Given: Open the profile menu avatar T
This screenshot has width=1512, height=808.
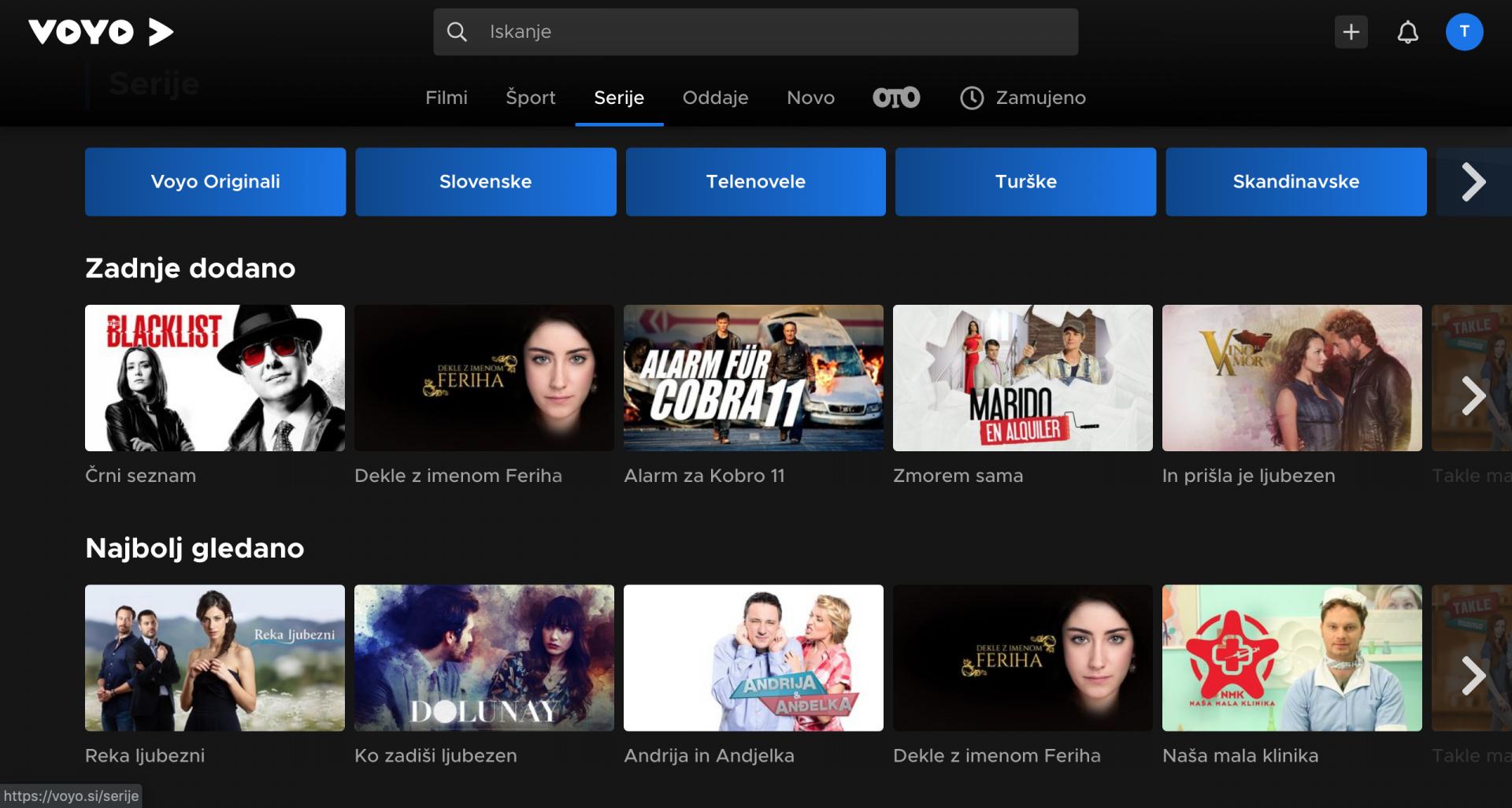Looking at the screenshot, I should click(x=1465, y=32).
